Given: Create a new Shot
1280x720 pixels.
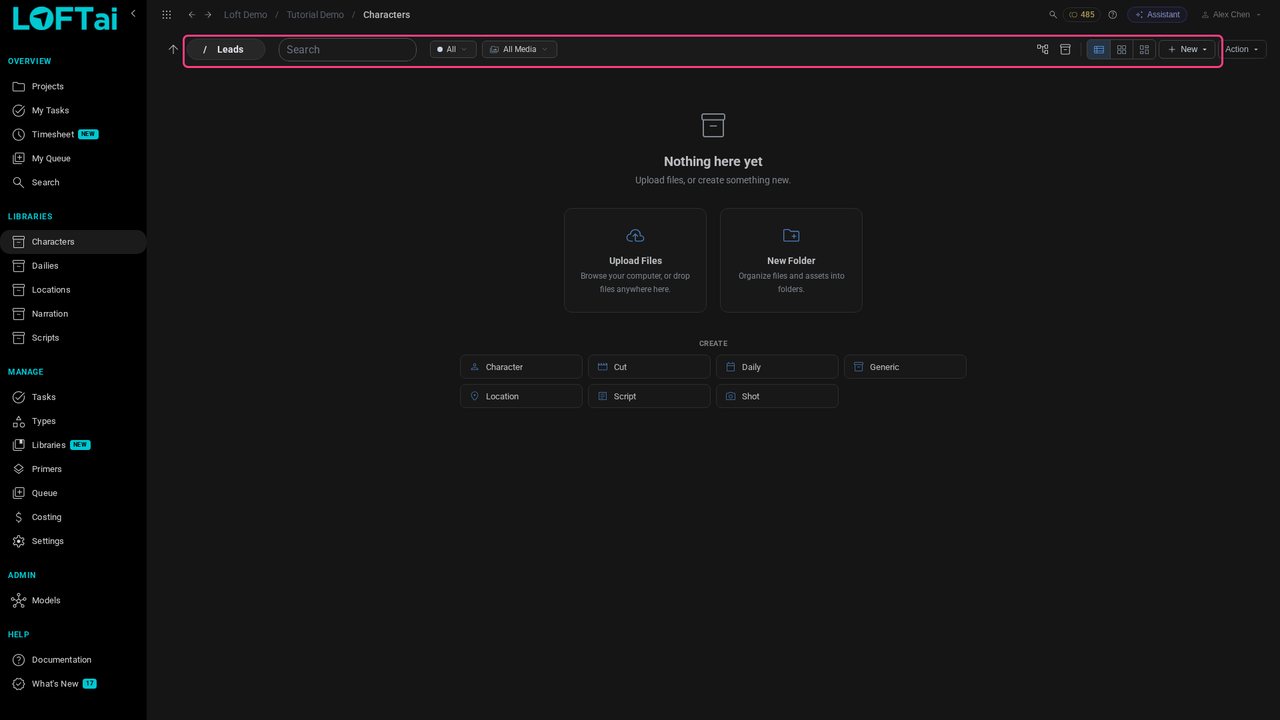Looking at the screenshot, I should [x=777, y=396].
